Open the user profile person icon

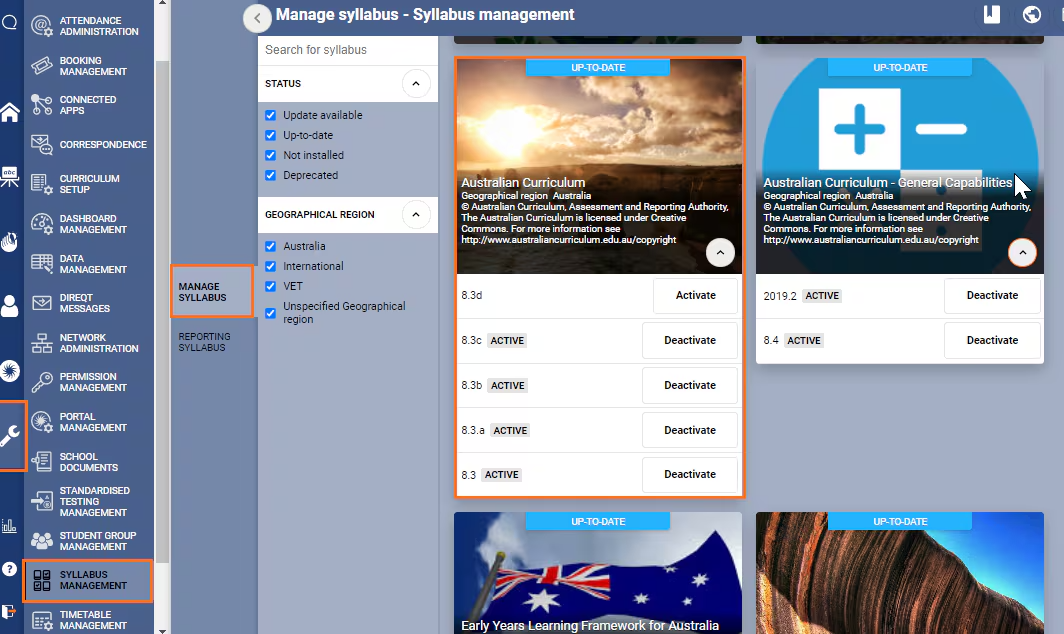[10, 306]
